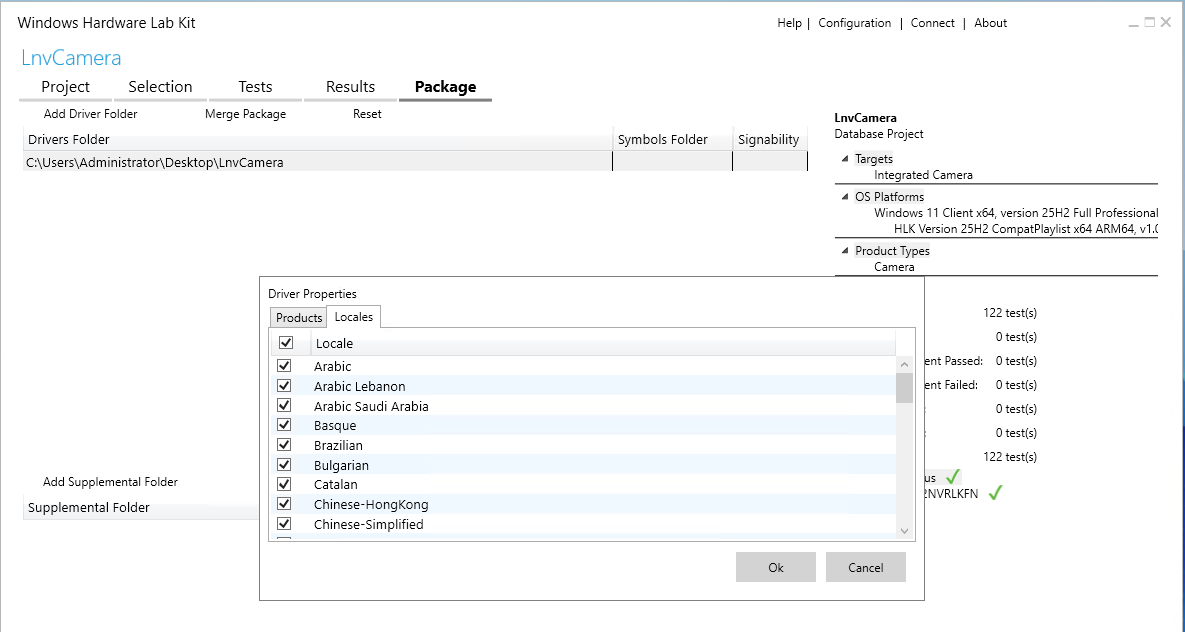This screenshot has width=1185, height=632.
Task: Click the green checkmark beside RNVRLKFN
Action: click(995, 493)
